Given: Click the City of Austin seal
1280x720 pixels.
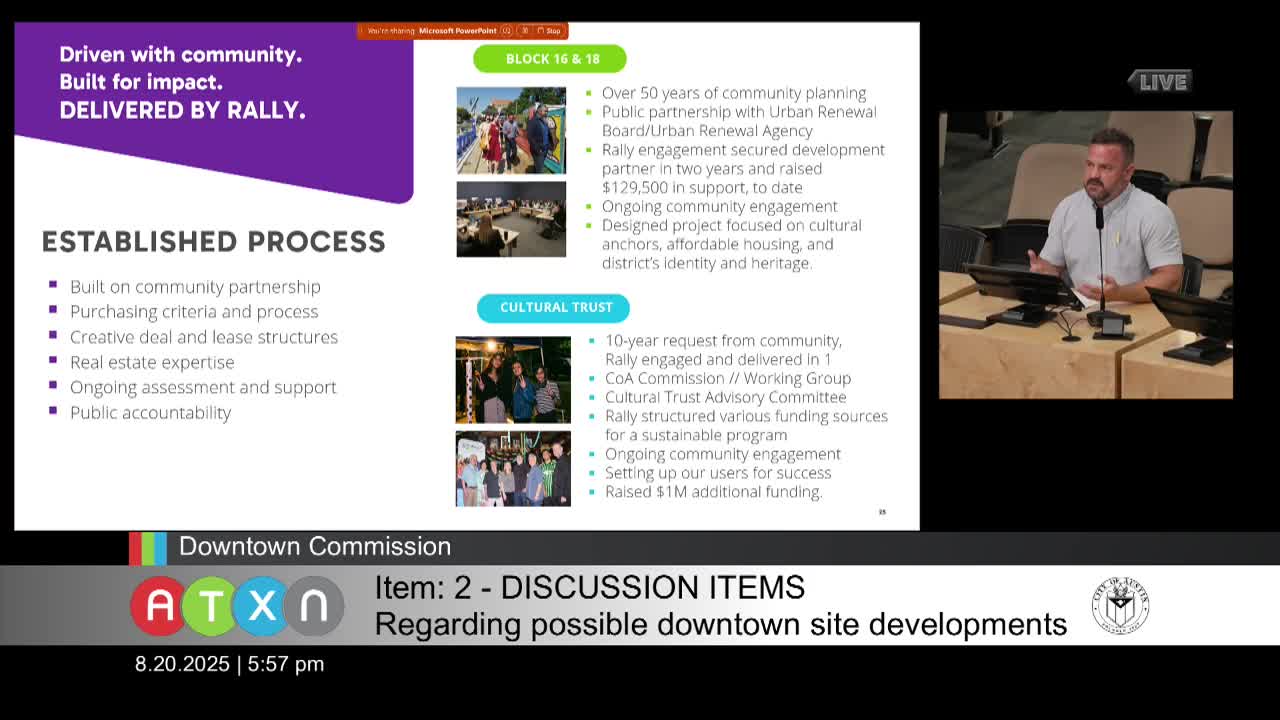Looking at the screenshot, I should pyautogui.click(x=1120, y=605).
